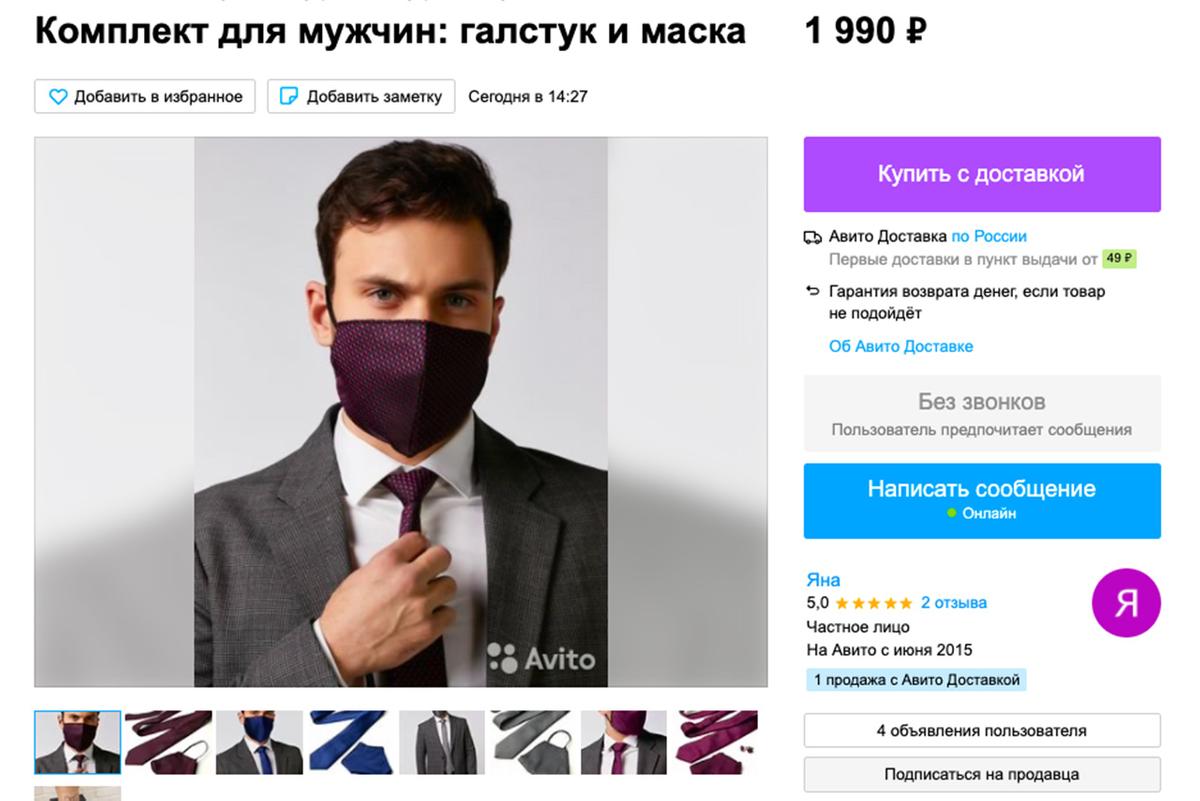
Task: Click the Avito watermark logo on photo
Action: tap(541, 658)
